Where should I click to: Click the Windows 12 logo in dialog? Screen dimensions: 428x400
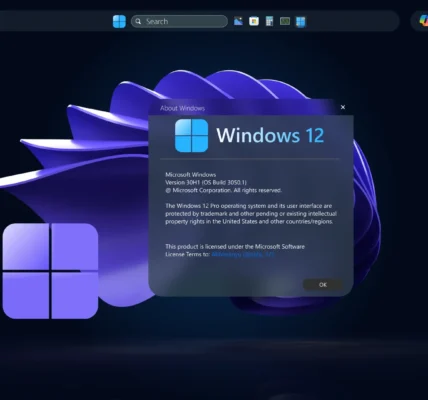pos(192,136)
